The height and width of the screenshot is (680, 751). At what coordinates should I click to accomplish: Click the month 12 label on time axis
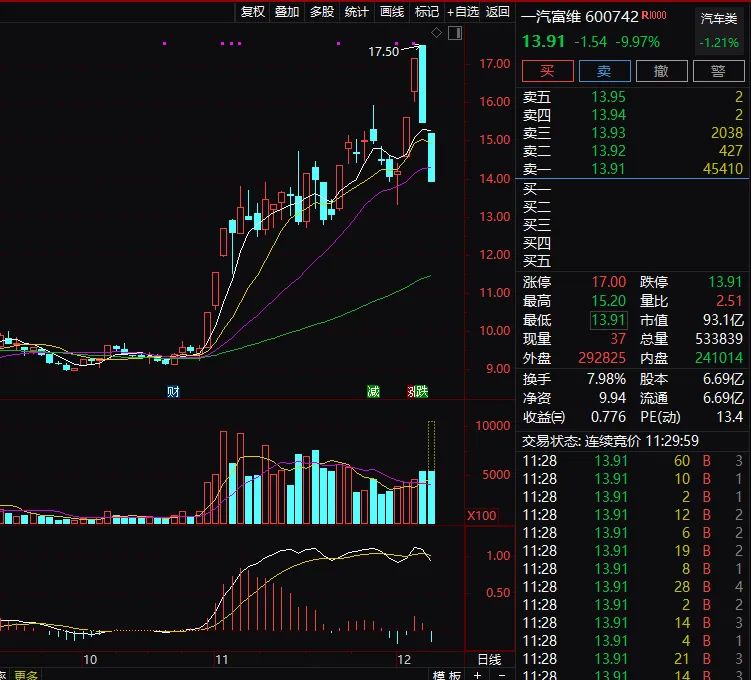point(404,660)
